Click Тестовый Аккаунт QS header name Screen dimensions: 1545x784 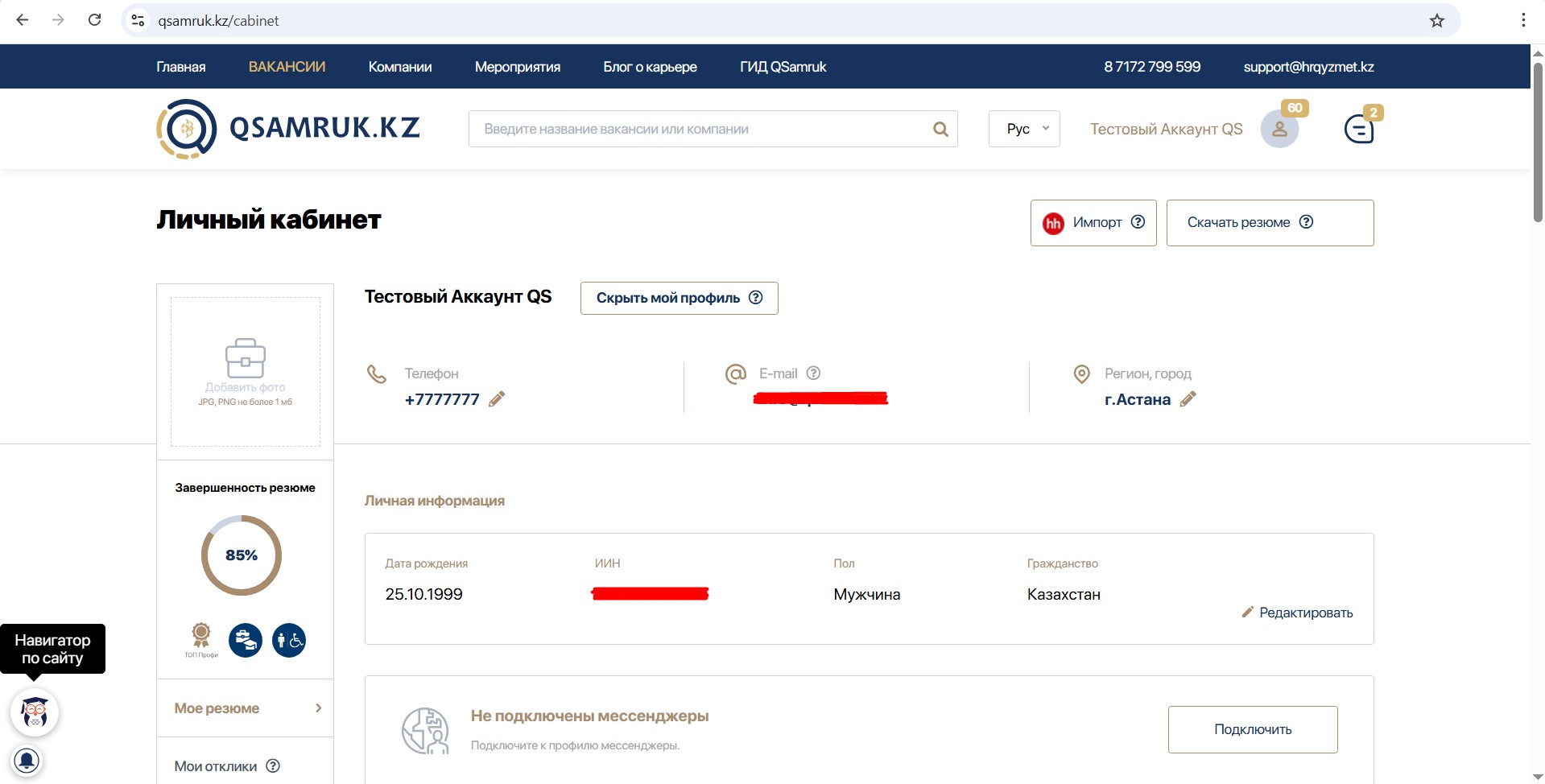click(x=1166, y=129)
